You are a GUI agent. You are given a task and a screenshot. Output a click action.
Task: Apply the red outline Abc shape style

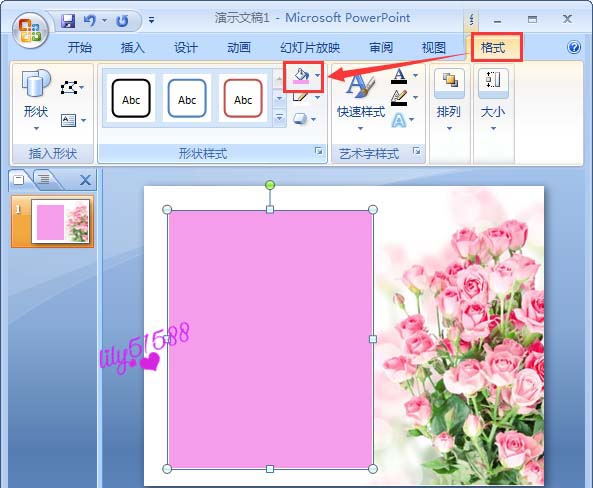point(243,98)
